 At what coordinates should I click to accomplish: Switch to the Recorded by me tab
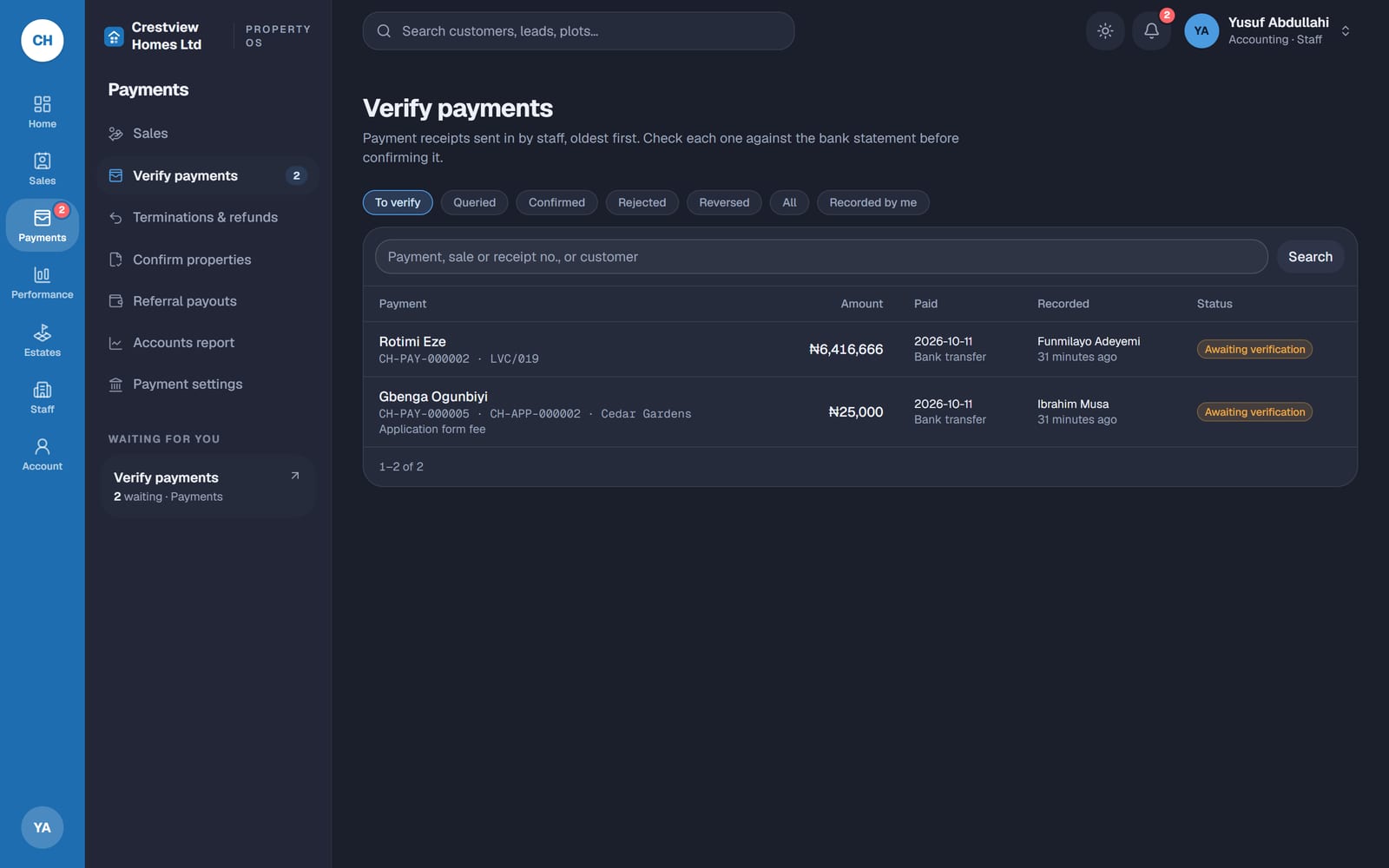(872, 202)
